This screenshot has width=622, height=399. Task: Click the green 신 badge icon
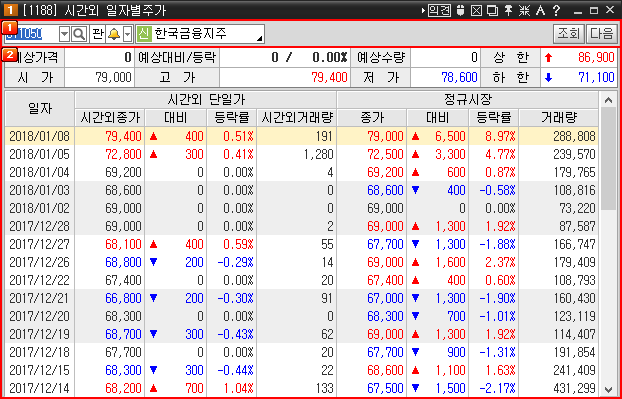(144, 35)
